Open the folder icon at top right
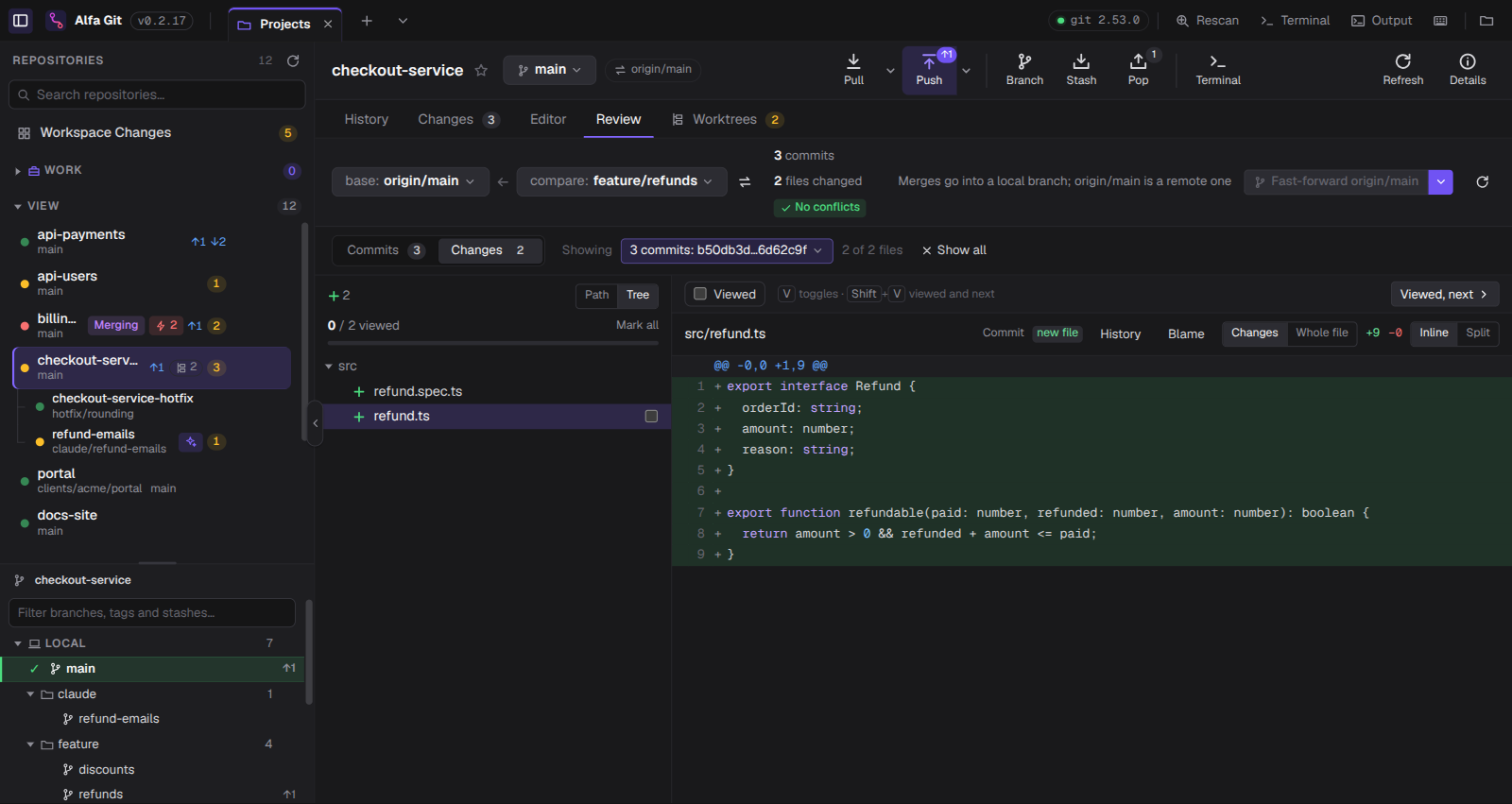The width and height of the screenshot is (1512, 804). pos(1486,20)
